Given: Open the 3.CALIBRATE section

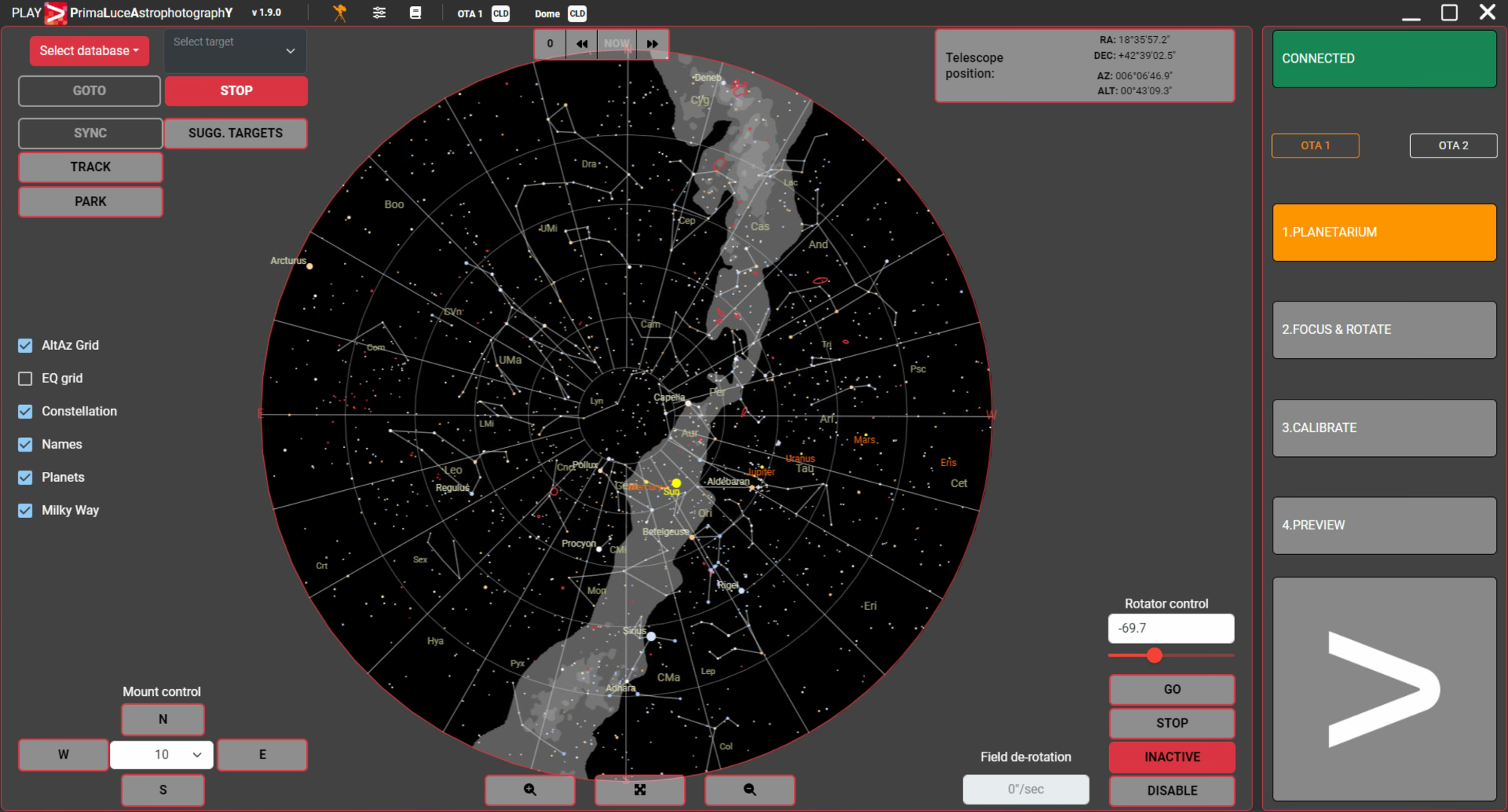Looking at the screenshot, I should pos(1384,427).
